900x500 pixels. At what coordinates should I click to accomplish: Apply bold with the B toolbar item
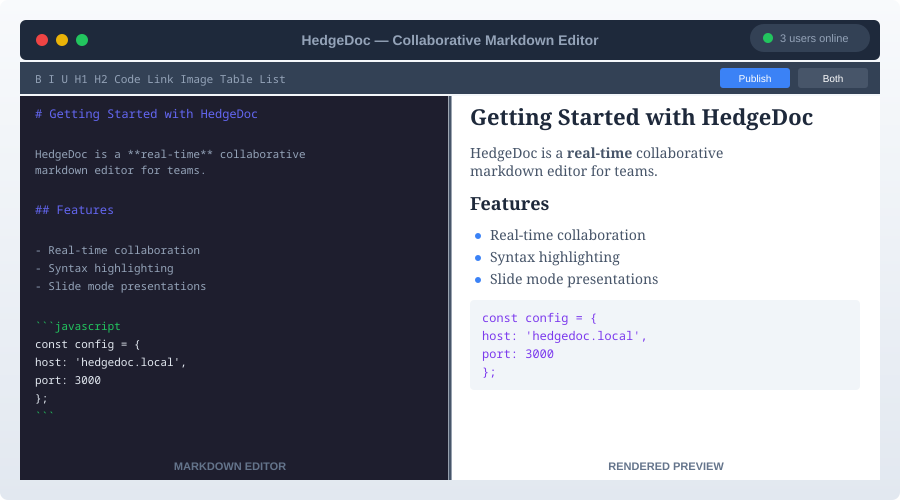click(x=38, y=79)
